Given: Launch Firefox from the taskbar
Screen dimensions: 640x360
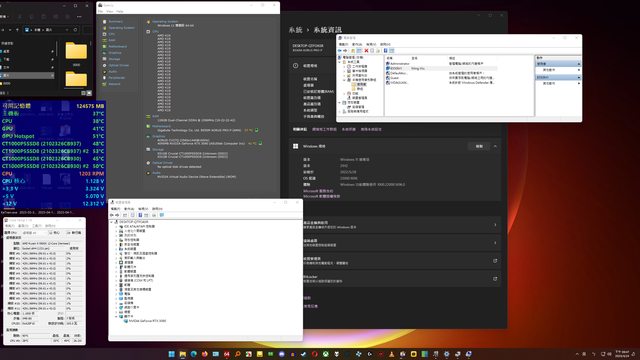Looking at the screenshot, I should coord(204,354).
